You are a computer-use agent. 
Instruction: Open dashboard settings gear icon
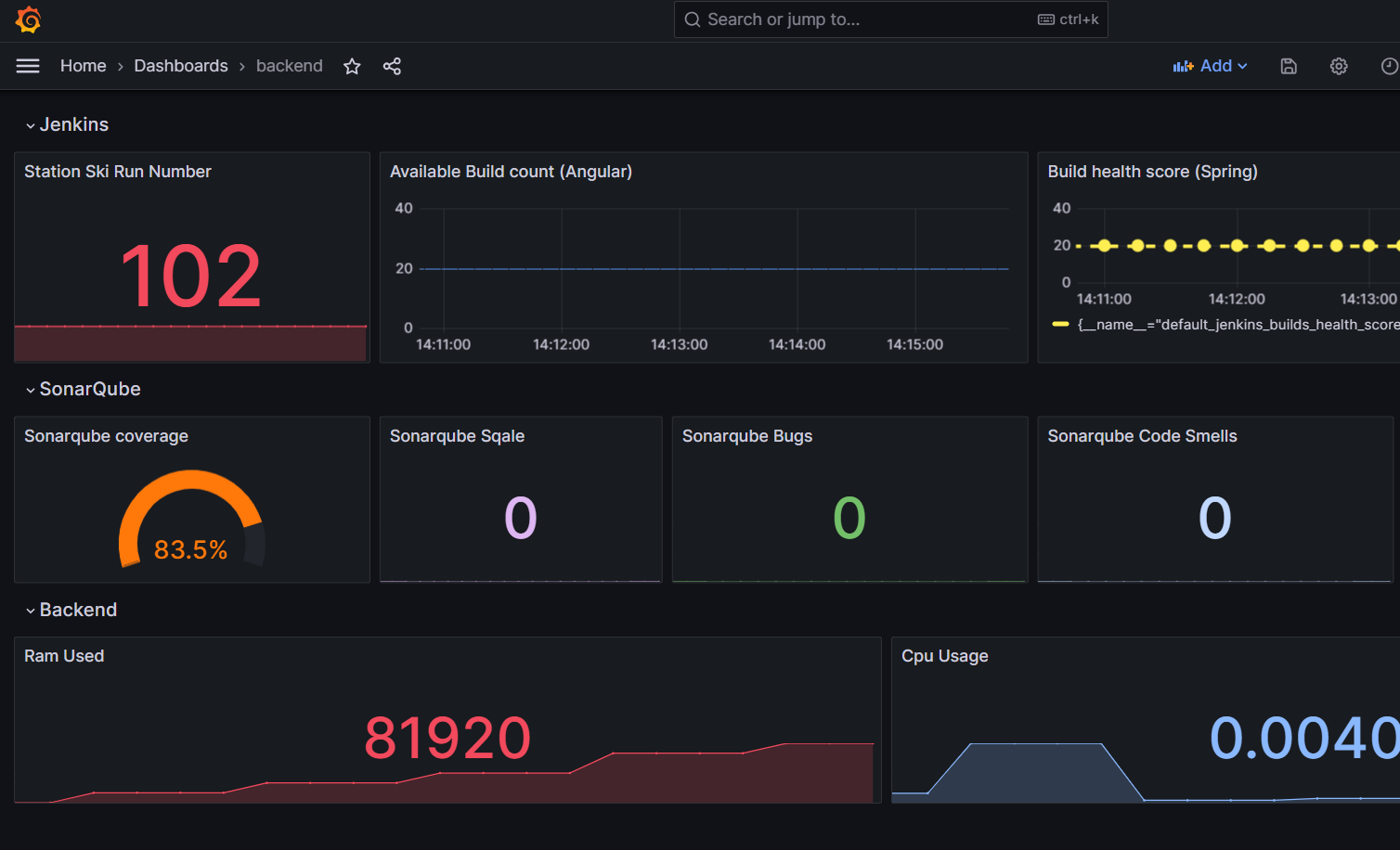tap(1339, 66)
